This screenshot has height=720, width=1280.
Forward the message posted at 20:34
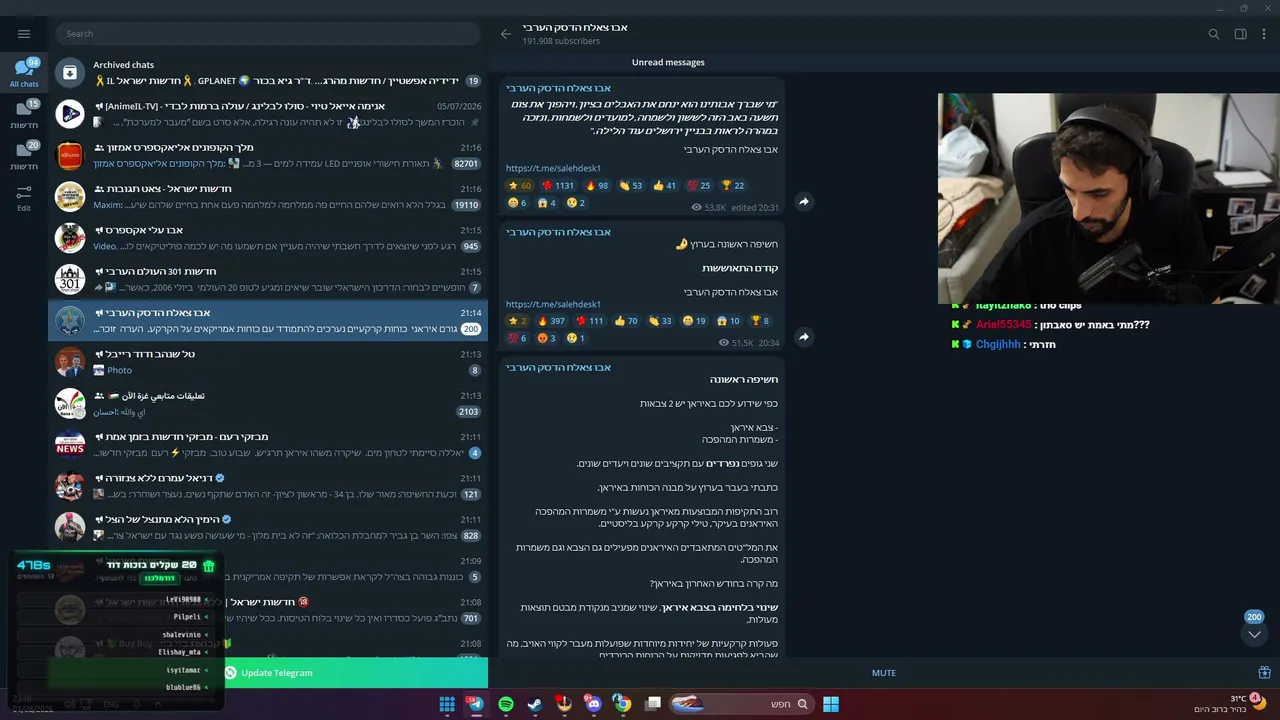[x=803, y=337]
